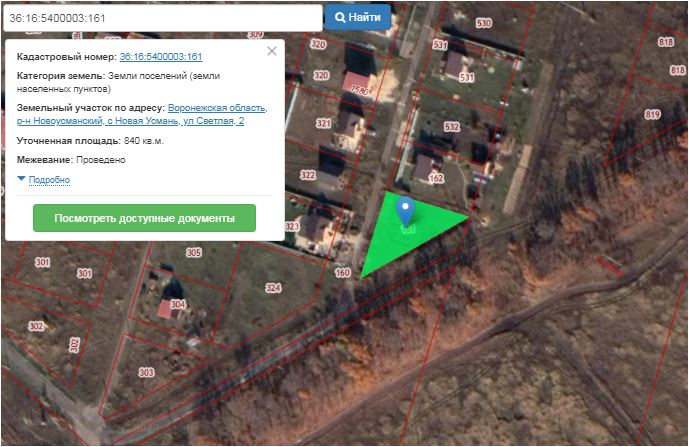This screenshot has width=689, height=447.
Task: Select parcel labeled 305 on map
Action: (x=194, y=253)
